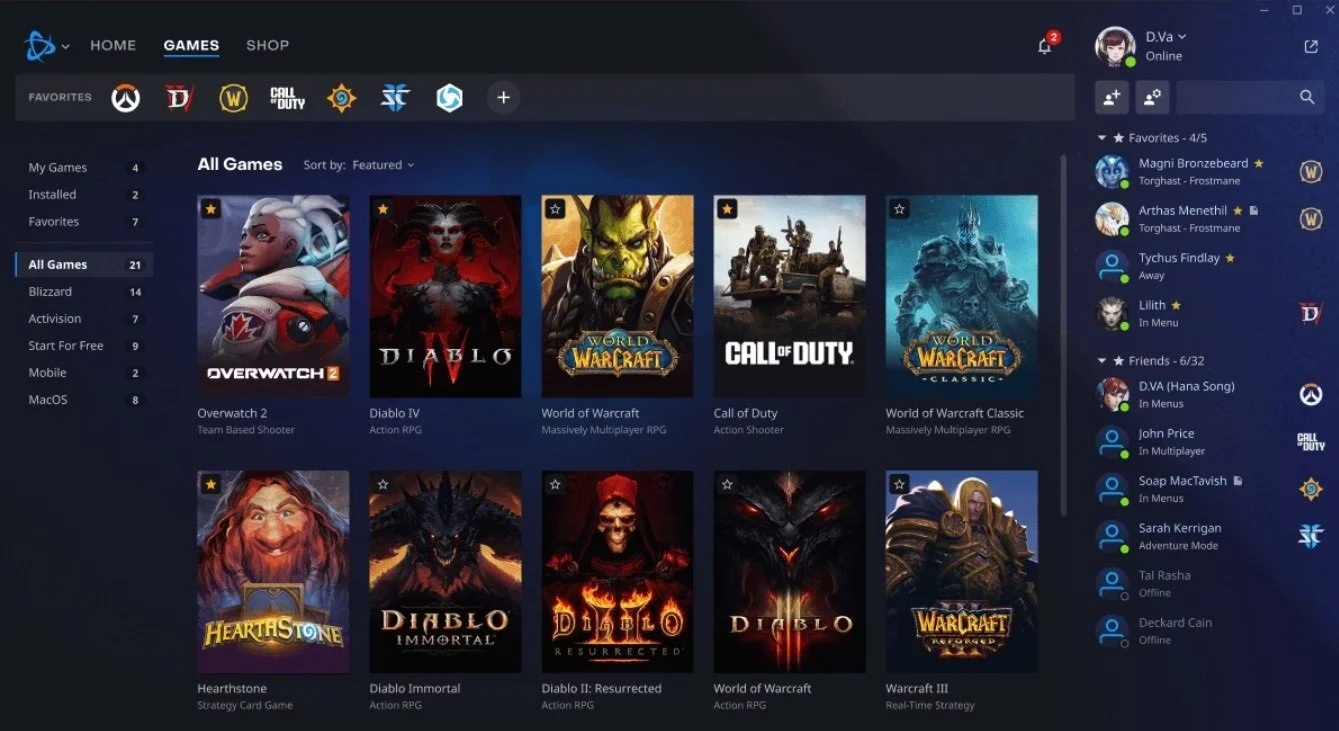This screenshot has height=731, width=1339.
Task: Open the Warcraft III game card artwork
Action: tap(961, 572)
